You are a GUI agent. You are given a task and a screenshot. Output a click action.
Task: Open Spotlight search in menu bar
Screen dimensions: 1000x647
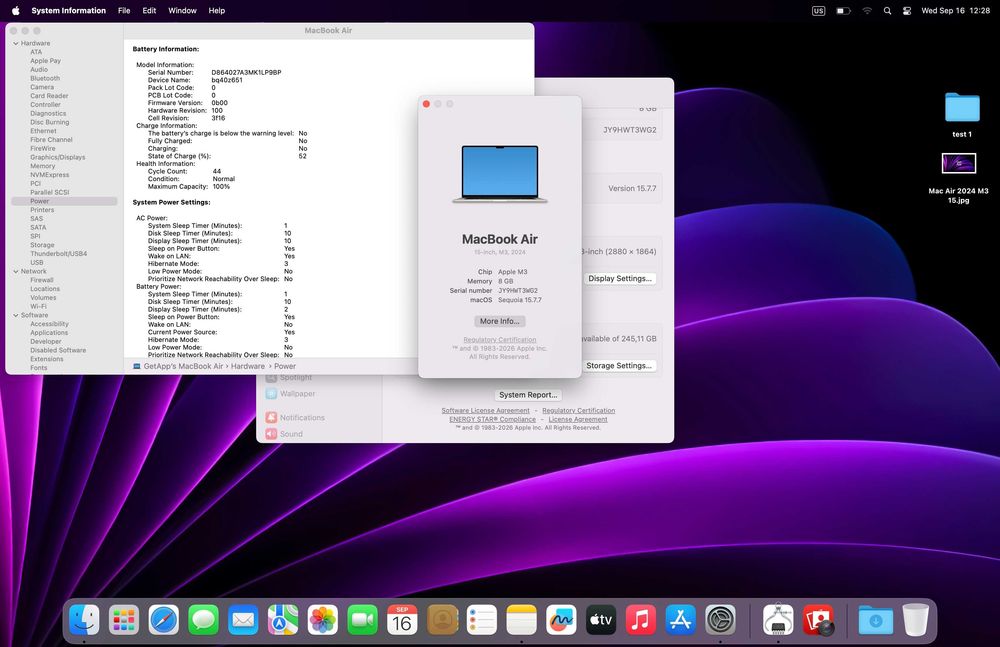coord(887,11)
